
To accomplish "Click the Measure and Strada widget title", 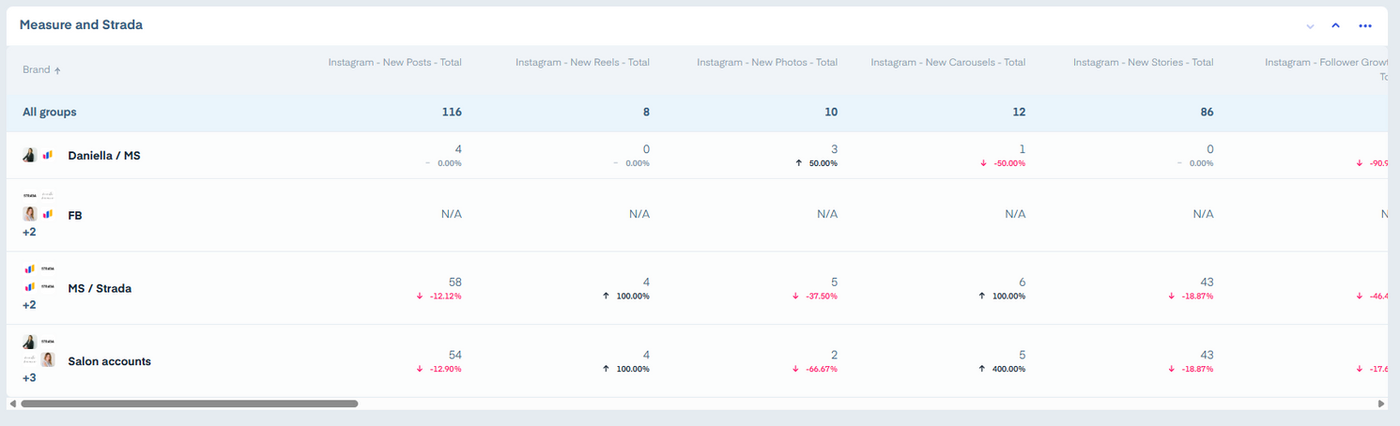I will (x=81, y=25).
